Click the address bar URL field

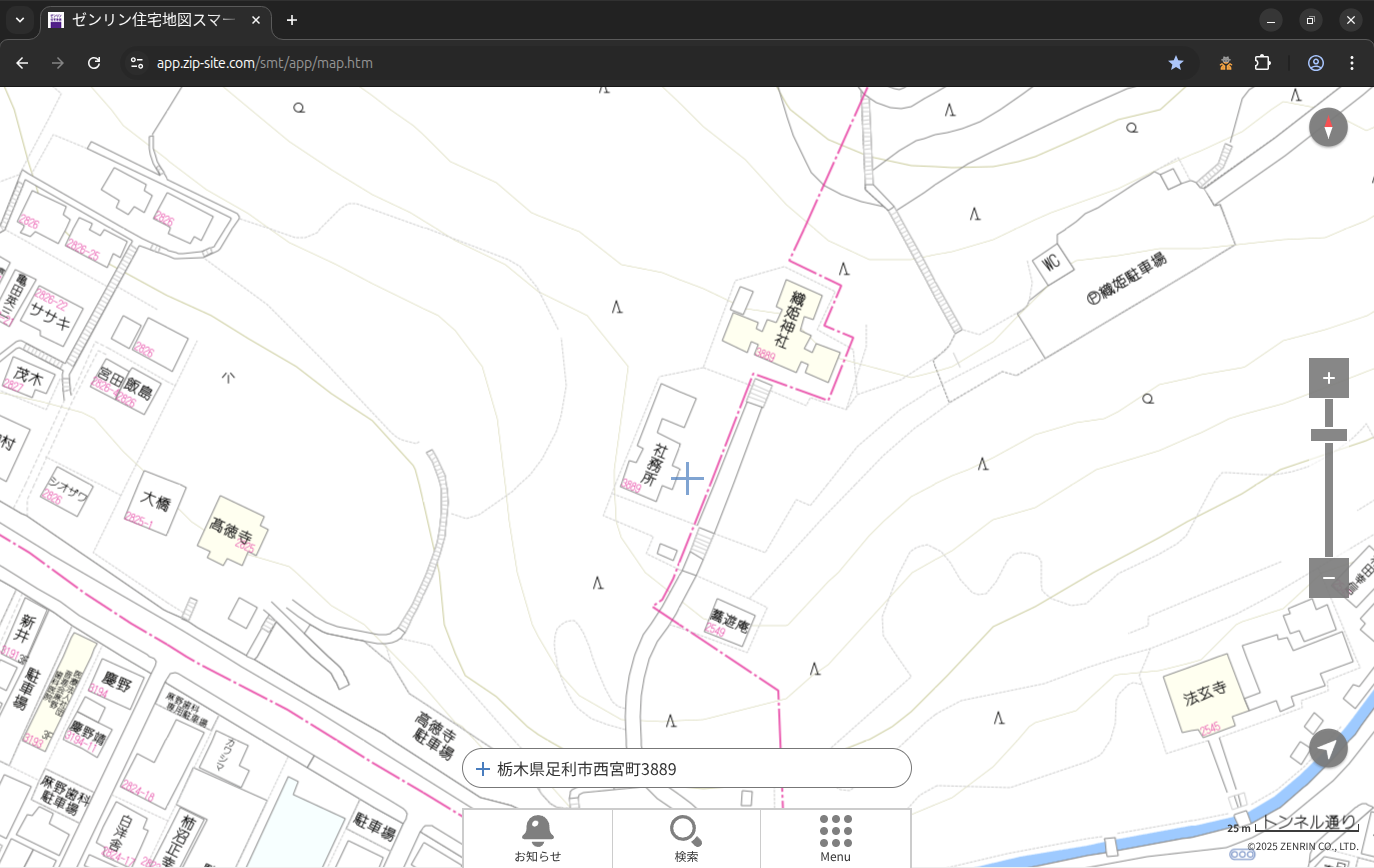(600, 63)
